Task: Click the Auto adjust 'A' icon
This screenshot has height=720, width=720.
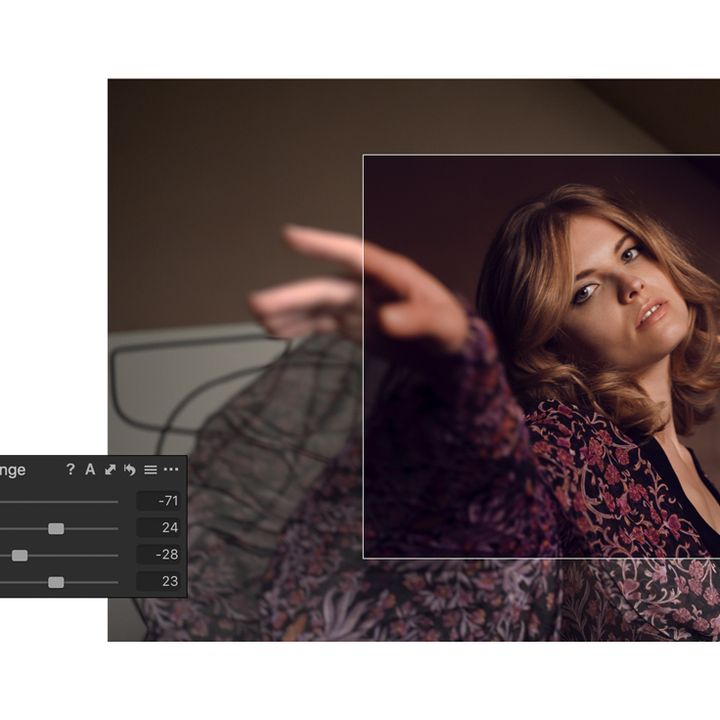Action: click(x=90, y=469)
